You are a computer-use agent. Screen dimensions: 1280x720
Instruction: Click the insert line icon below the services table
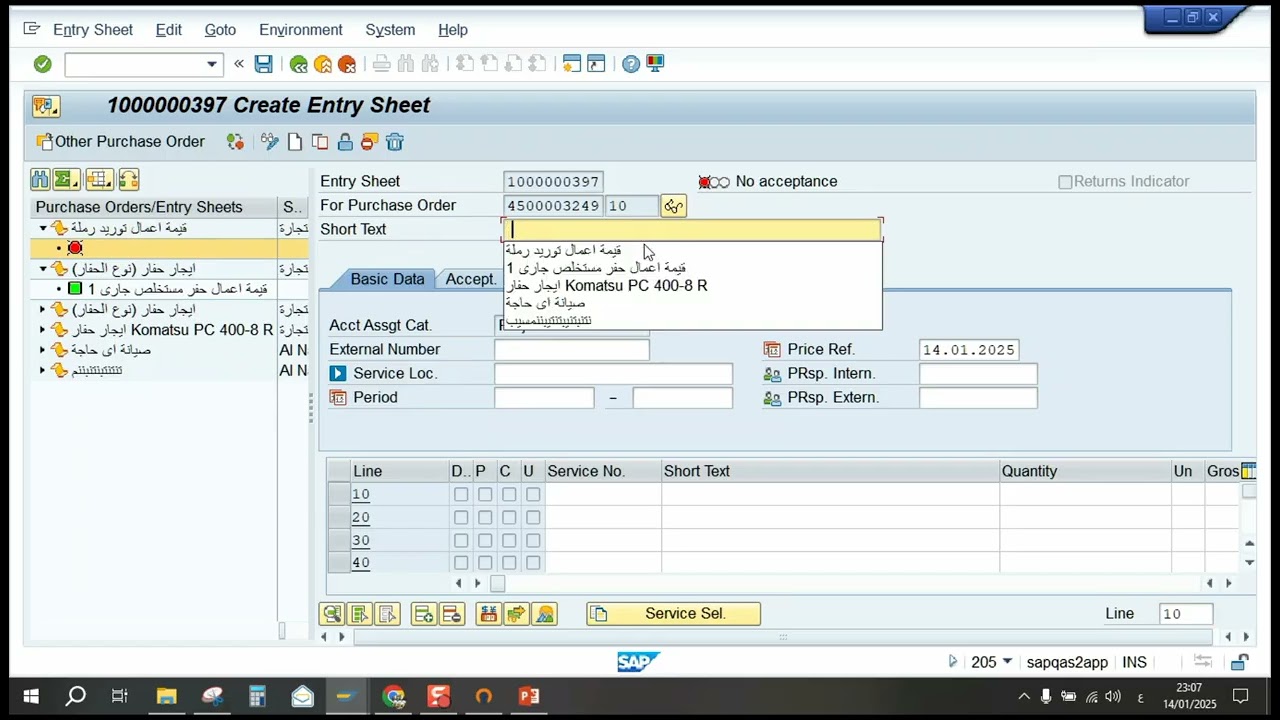point(424,614)
